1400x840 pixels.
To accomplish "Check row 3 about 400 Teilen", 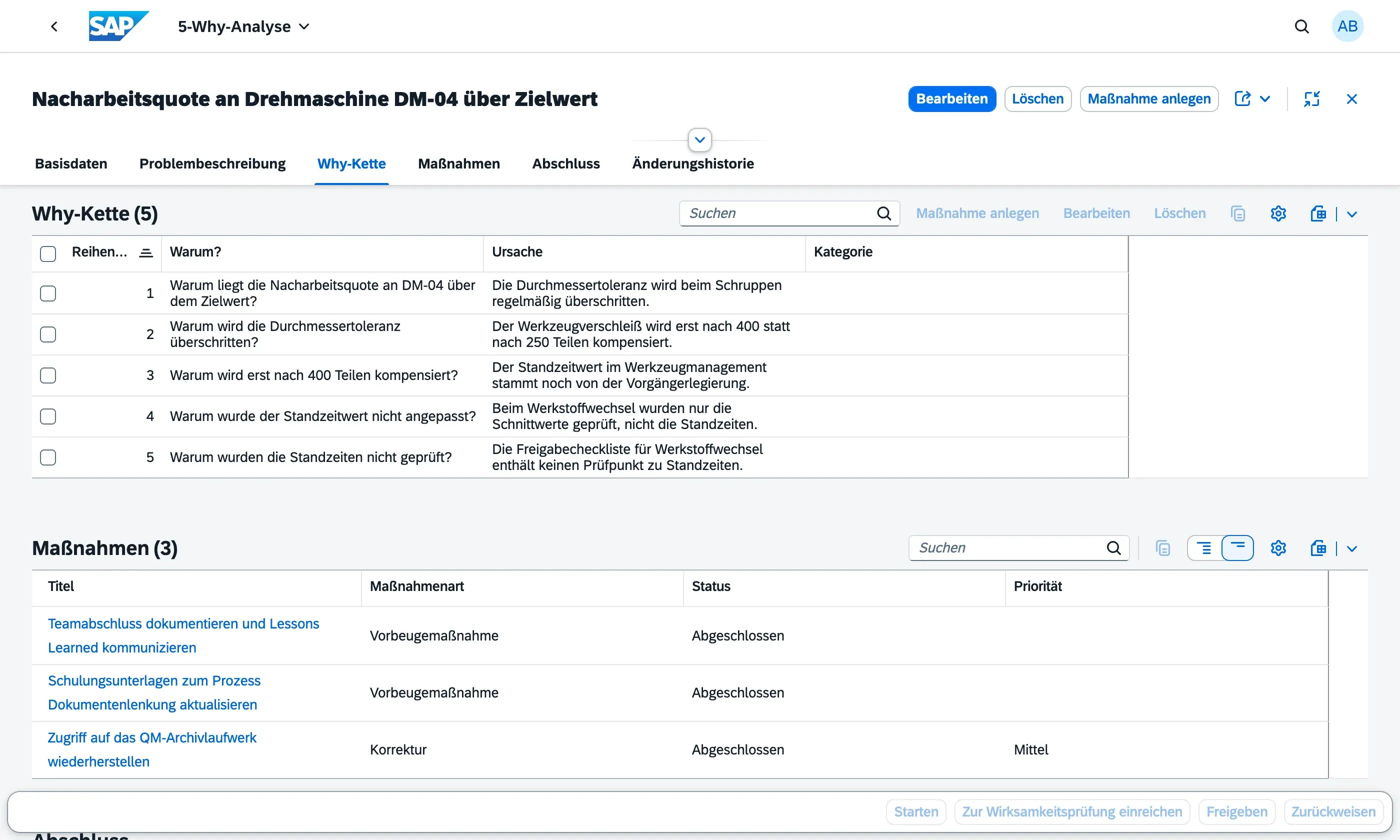I will (48, 375).
